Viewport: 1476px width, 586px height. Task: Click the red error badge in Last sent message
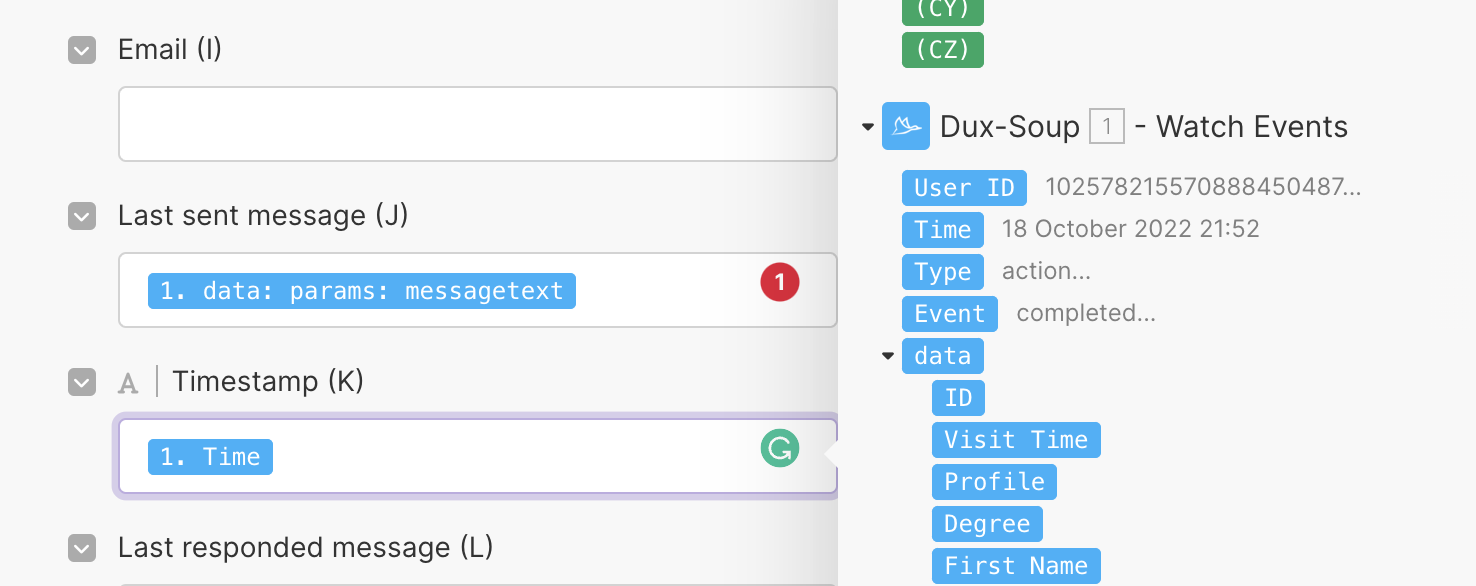(x=779, y=283)
